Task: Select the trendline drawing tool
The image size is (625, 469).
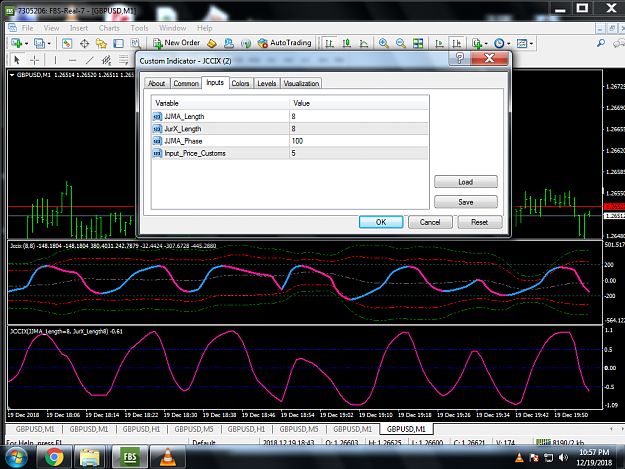Action: pos(90,60)
